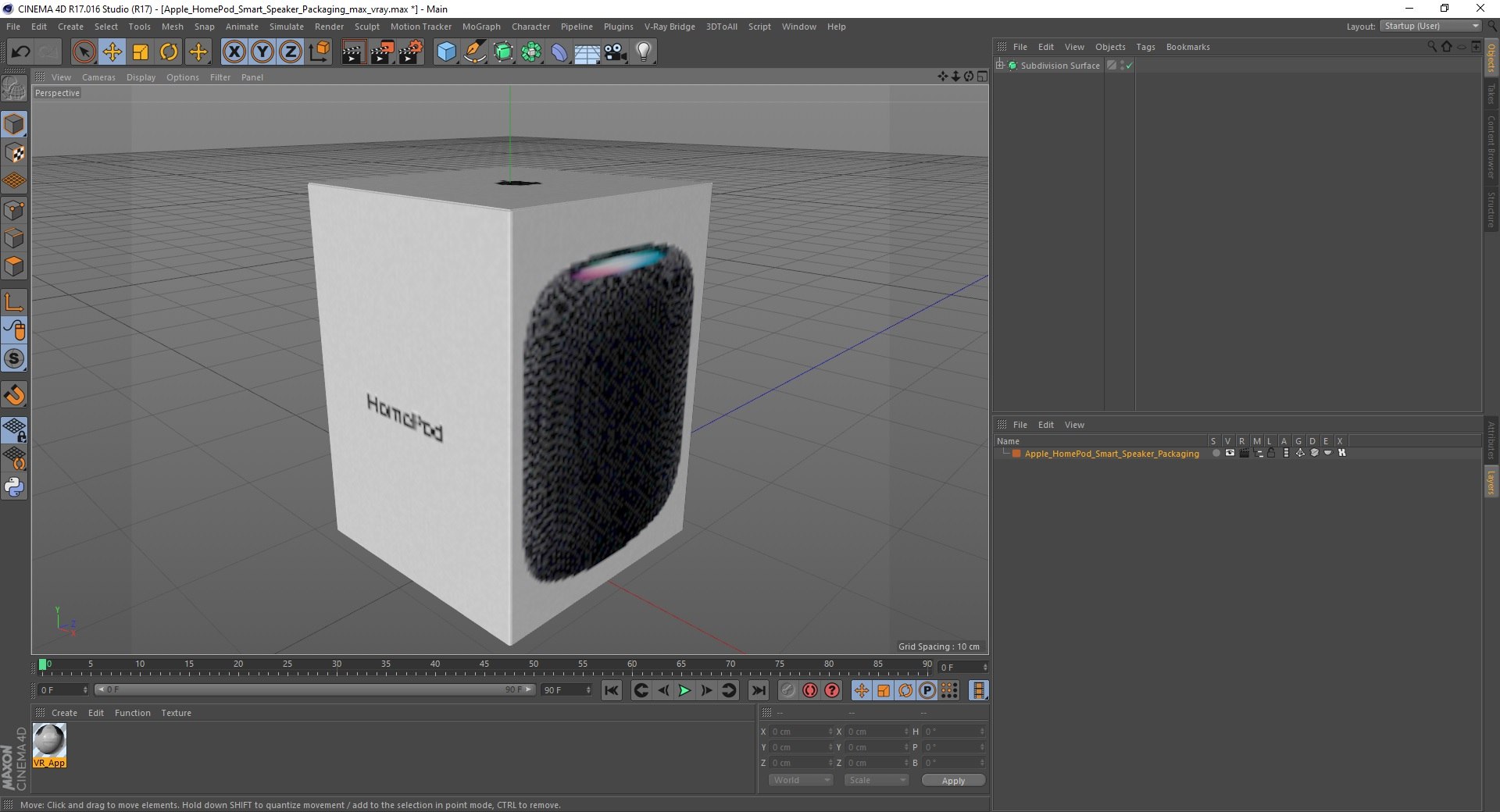Image resolution: width=1500 pixels, height=812 pixels.
Task: Toggle coordinate system icon
Action: point(319,52)
